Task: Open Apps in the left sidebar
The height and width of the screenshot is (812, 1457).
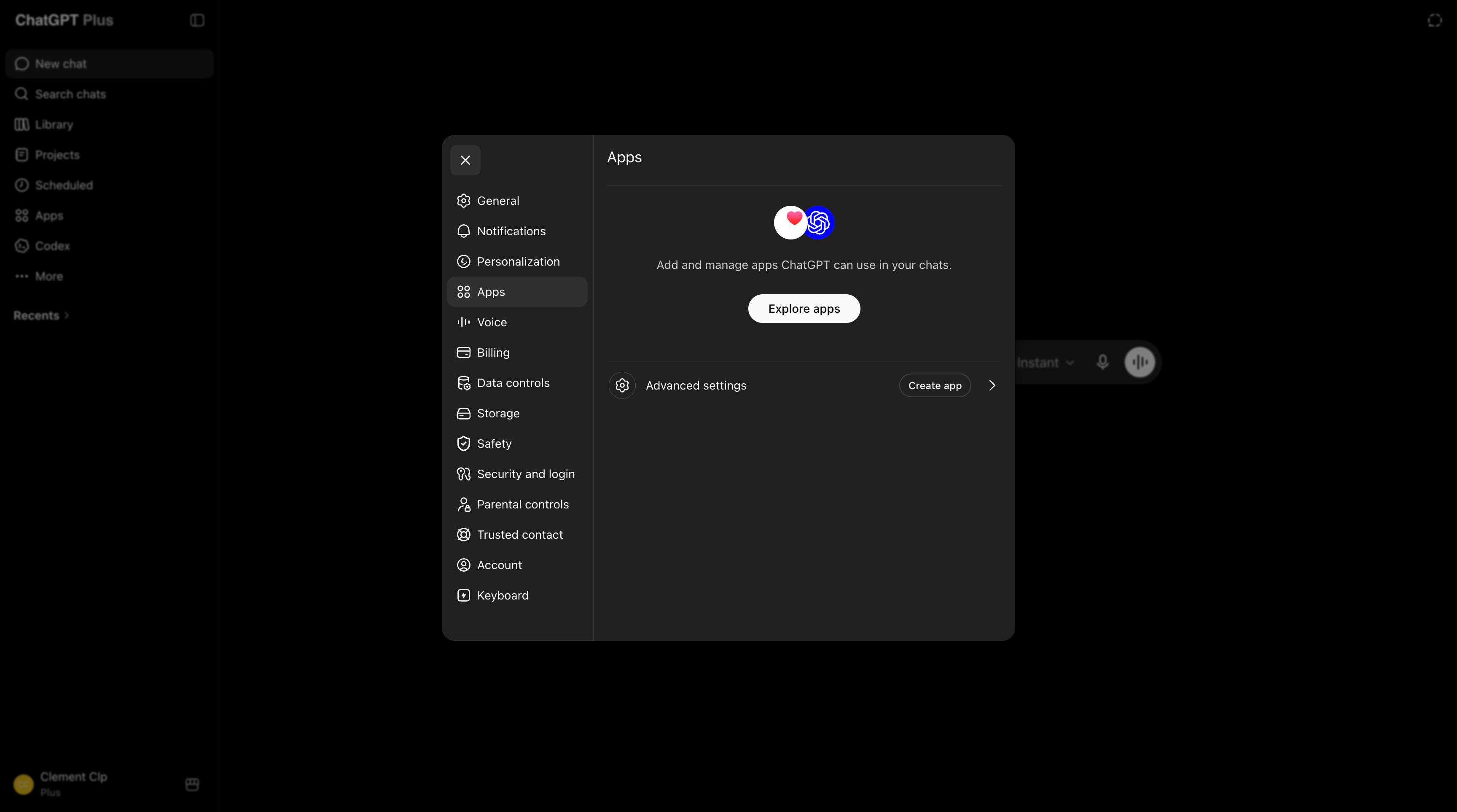Action: 109,215
